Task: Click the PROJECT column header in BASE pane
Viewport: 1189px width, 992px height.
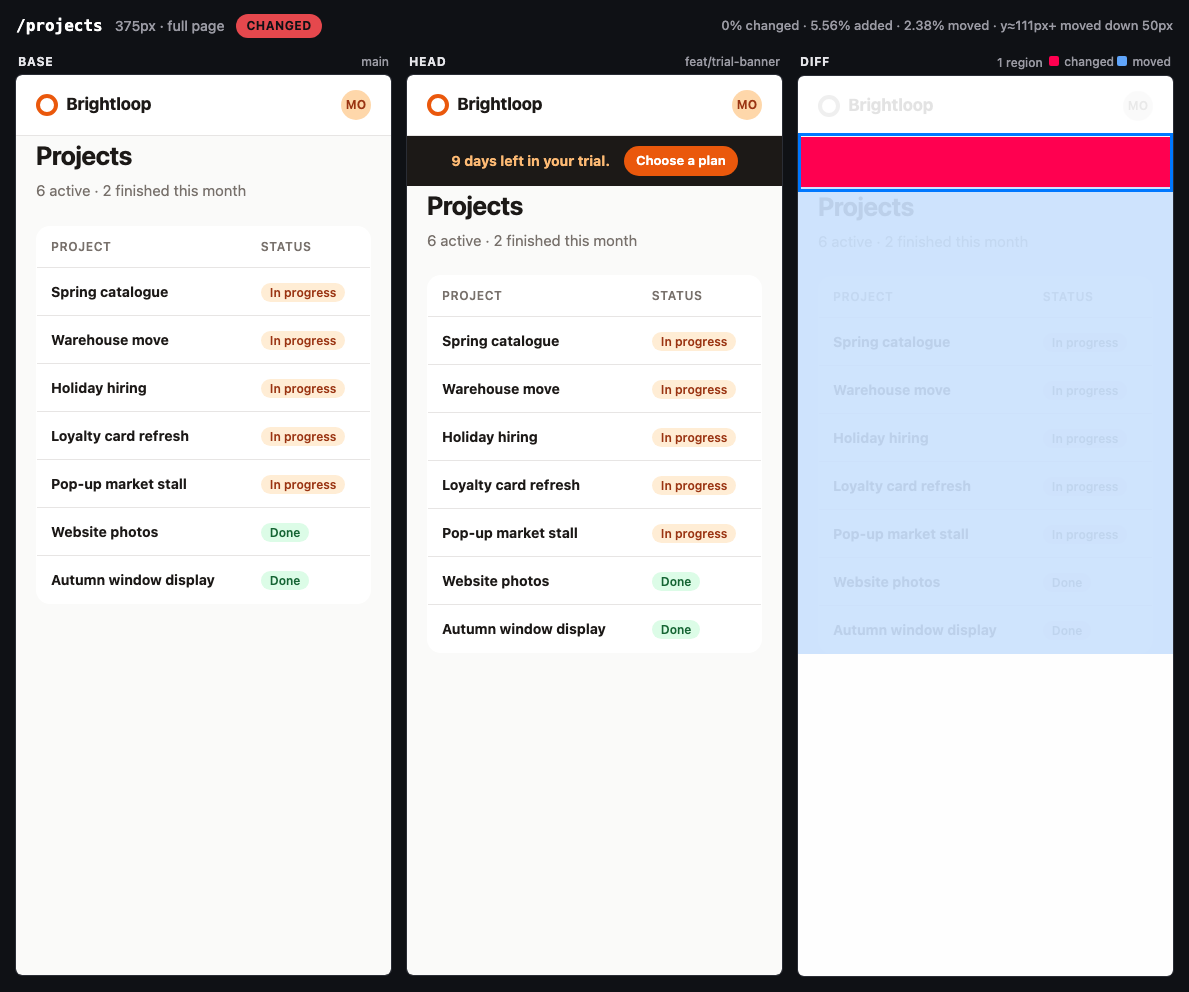Action: [81, 246]
